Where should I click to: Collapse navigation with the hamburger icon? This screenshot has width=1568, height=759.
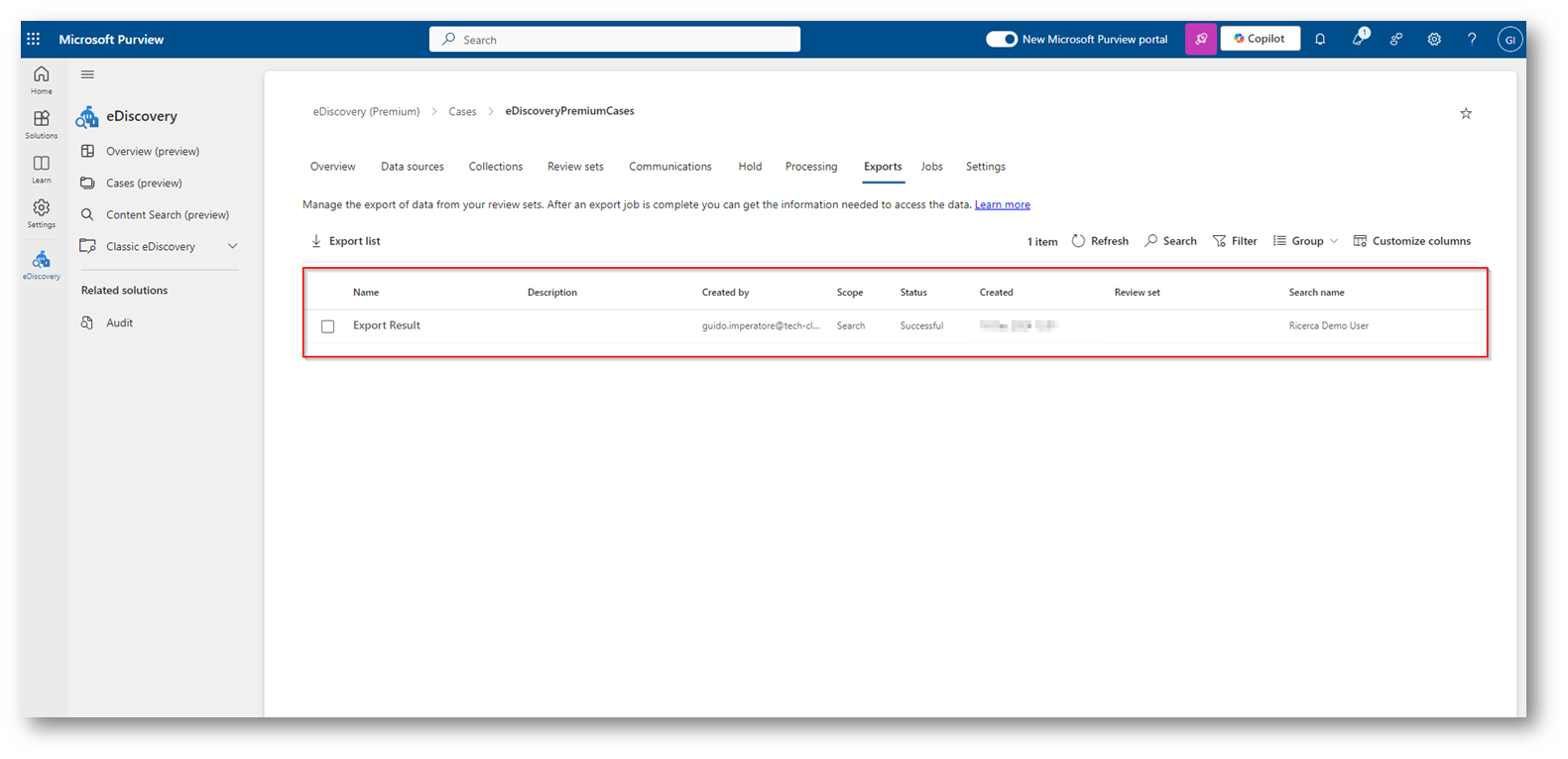pos(87,74)
